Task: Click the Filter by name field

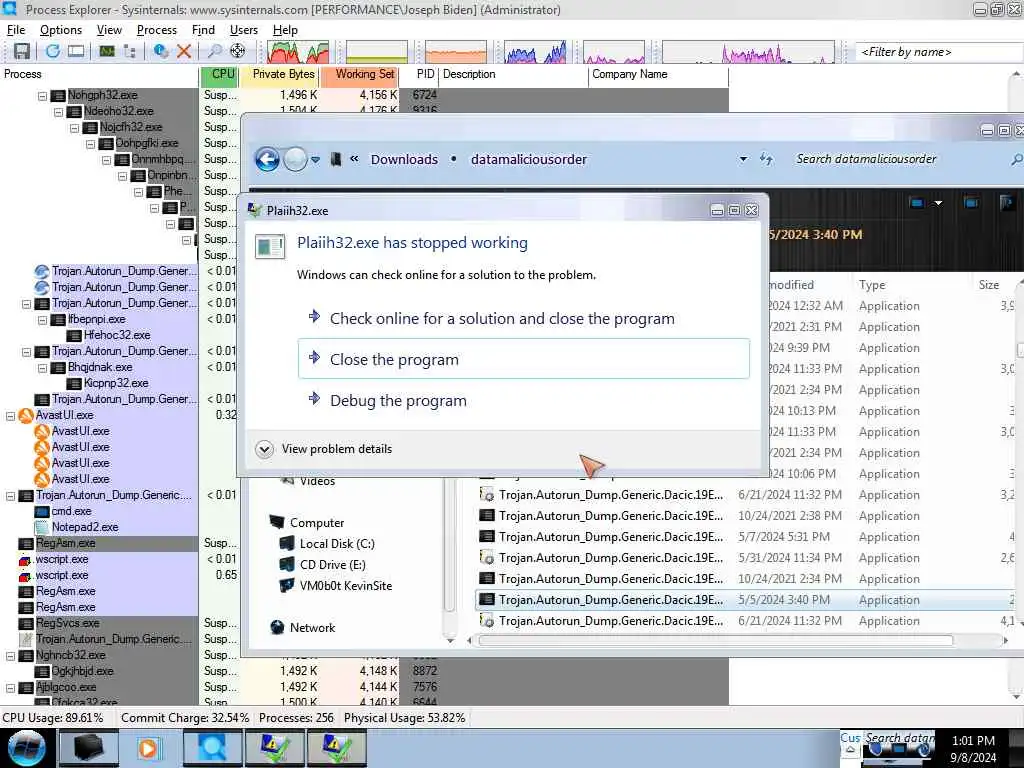Action: click(938, 52)
